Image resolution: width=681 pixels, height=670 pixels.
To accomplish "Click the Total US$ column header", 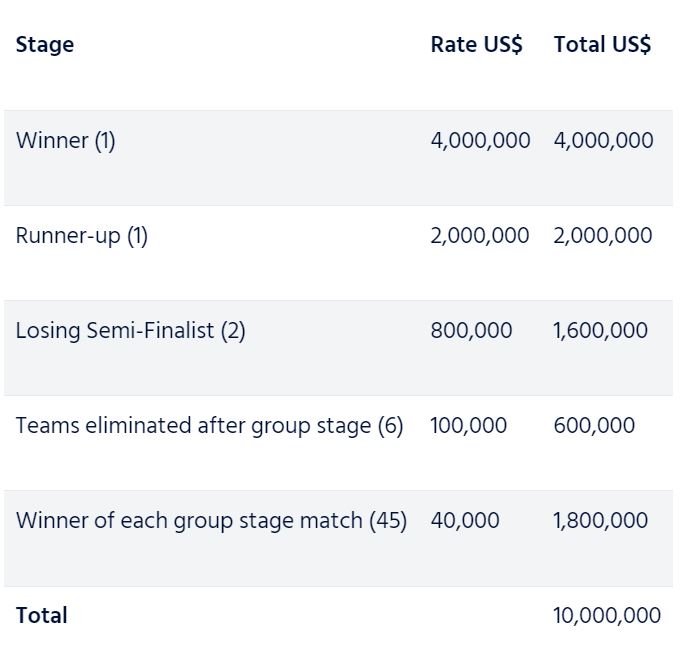I will pos(602,45).
